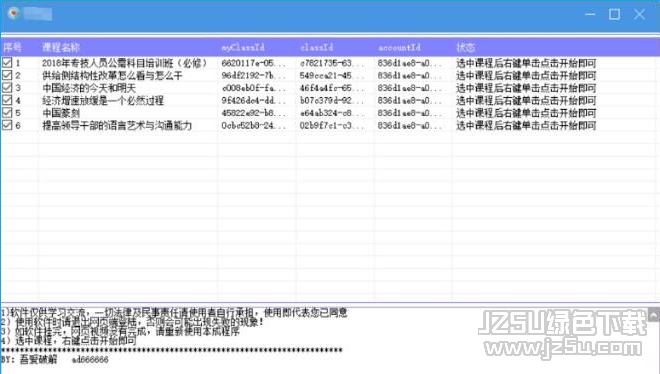Close the application window
The image size is (660, 374).
click(639, 14)
